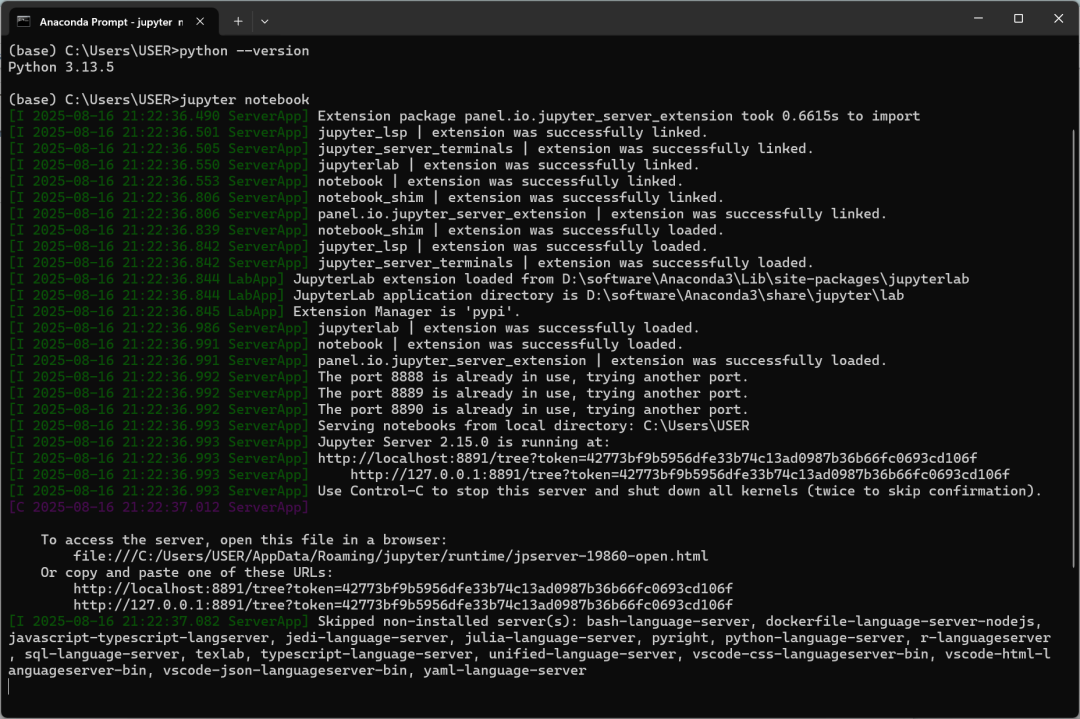Screen dimensions: 1080x719
Task: Click the 'python --version' command text
Action: pos(244,51)
